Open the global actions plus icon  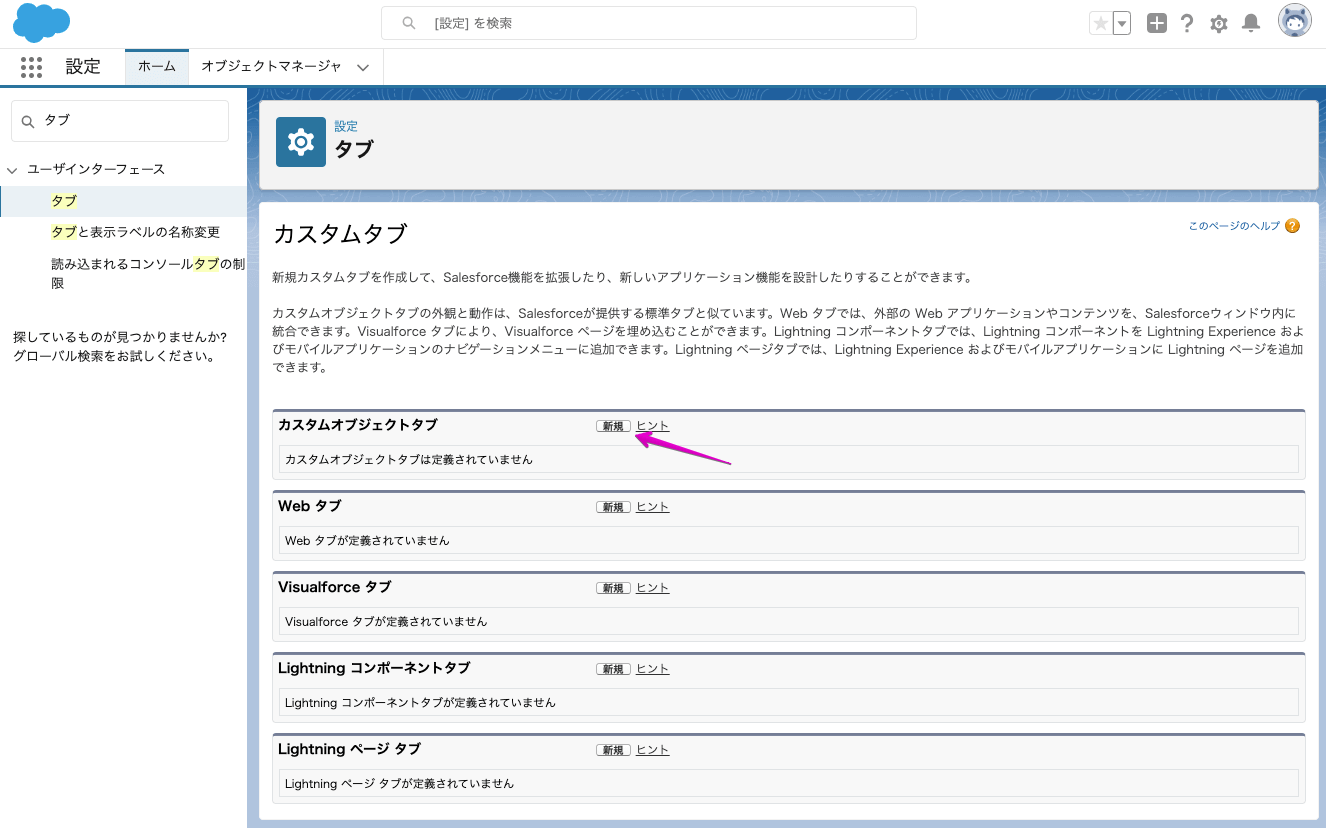tap(1157, 23)
